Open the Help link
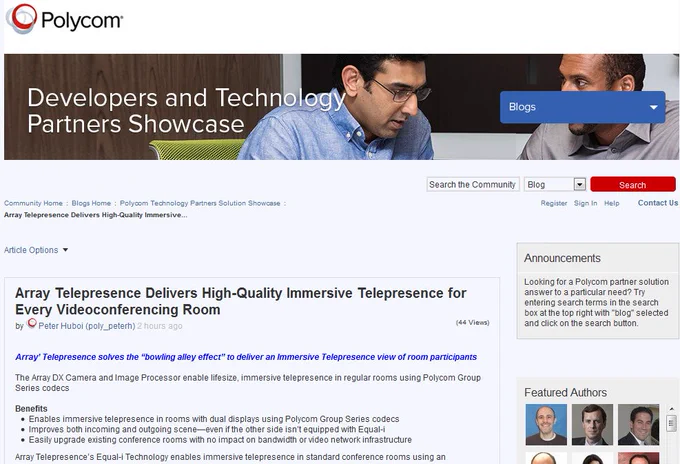Viewport: 680px width, 464px height. (612, 203)
